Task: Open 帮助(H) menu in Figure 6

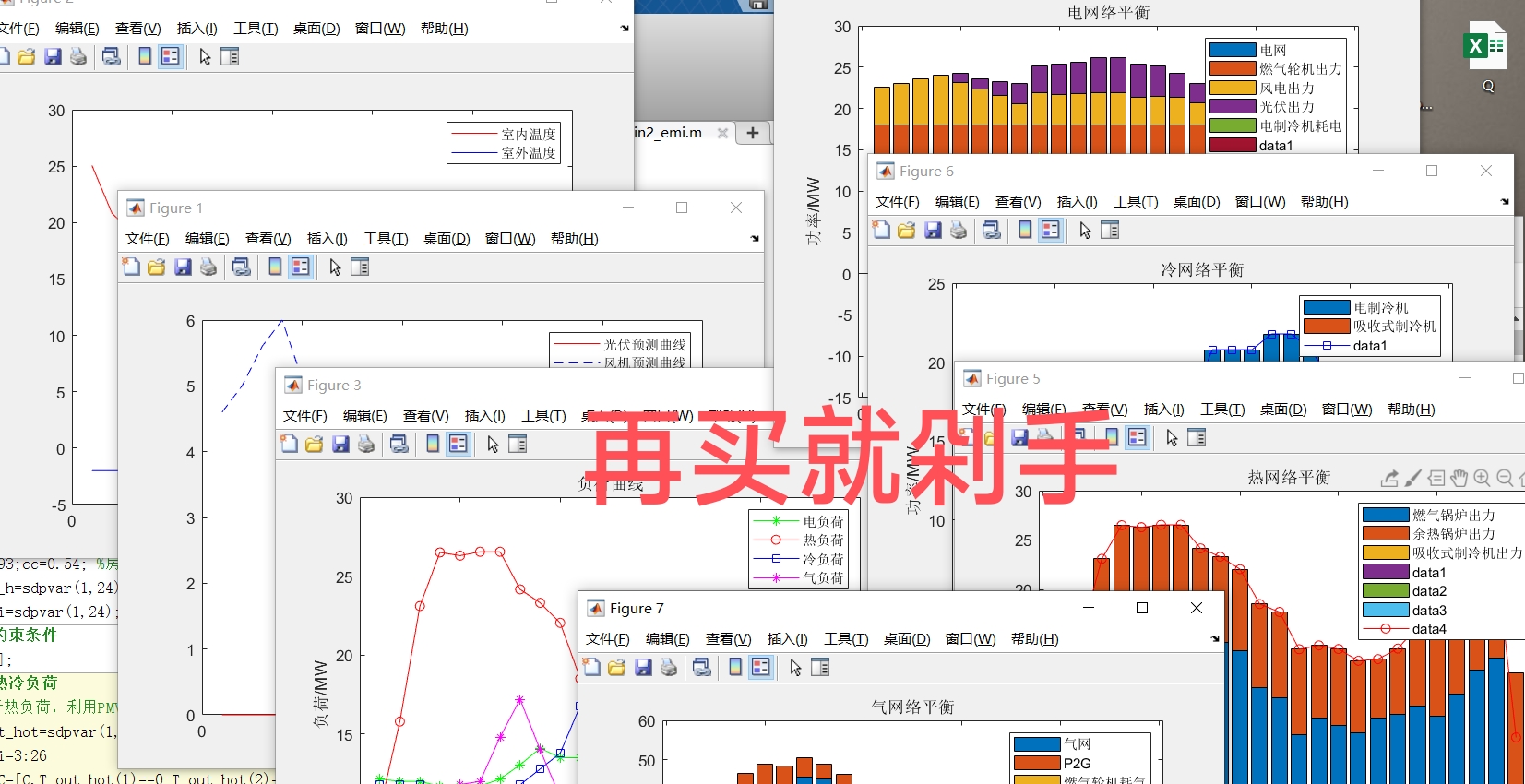Action: (1325, 202)
